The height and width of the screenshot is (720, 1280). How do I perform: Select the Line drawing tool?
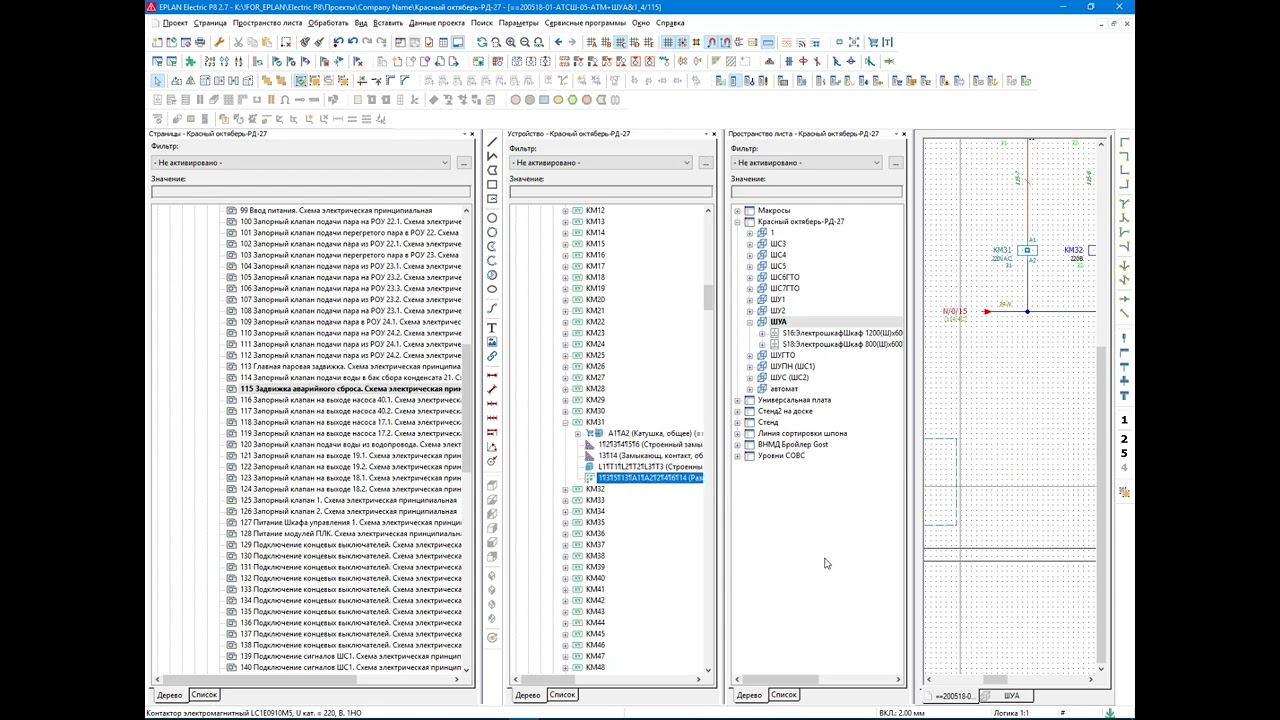[x=492, y=143]
